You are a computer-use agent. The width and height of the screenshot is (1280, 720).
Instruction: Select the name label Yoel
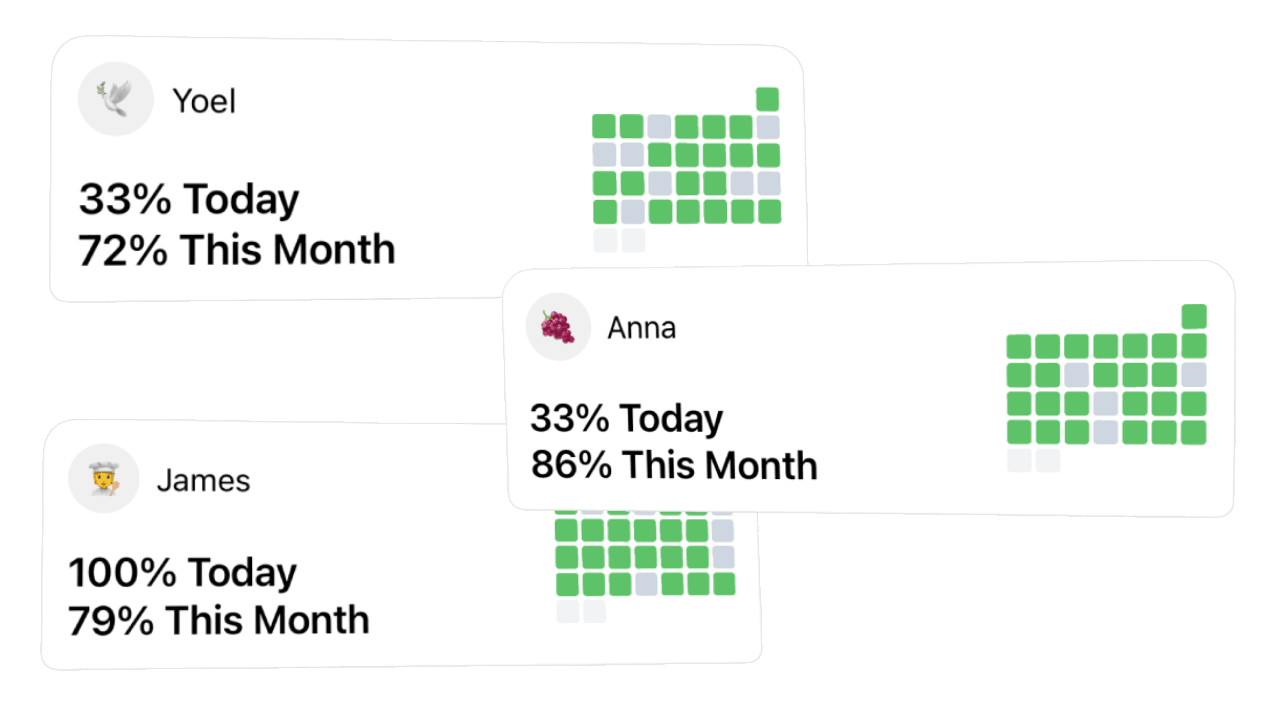pos(204,101)
